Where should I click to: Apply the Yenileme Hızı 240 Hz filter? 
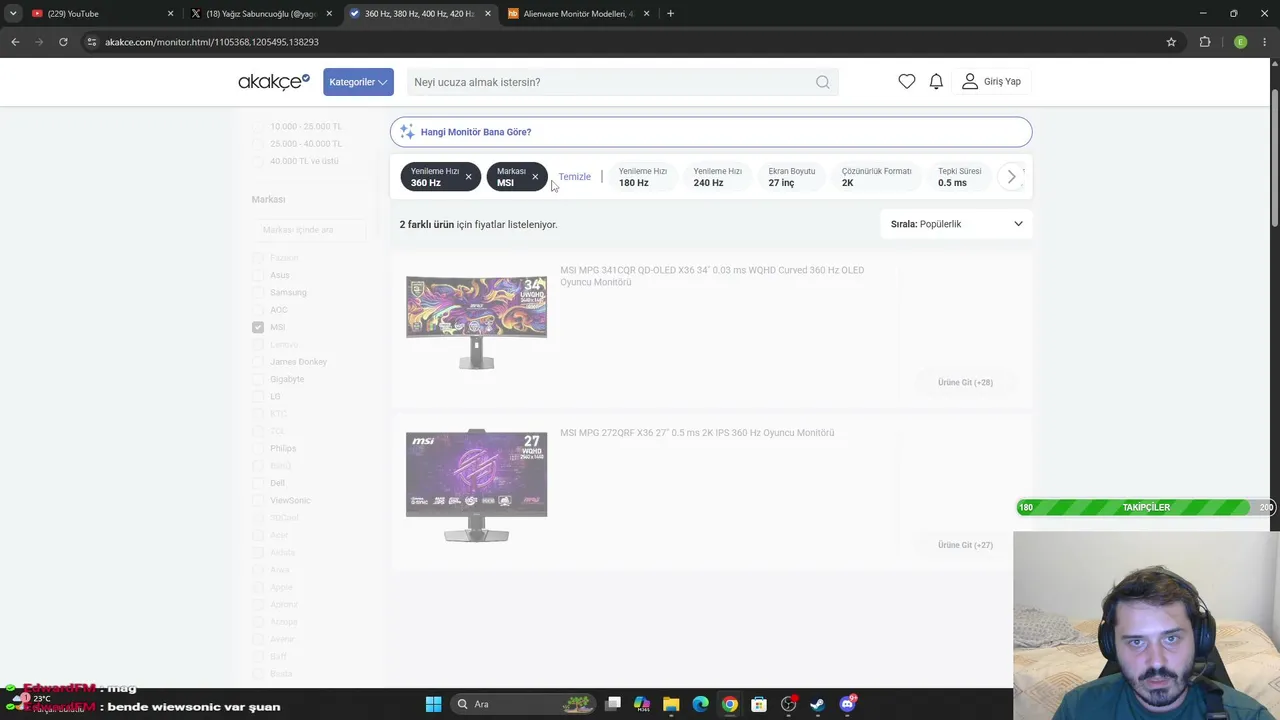(x=717, y=177)
